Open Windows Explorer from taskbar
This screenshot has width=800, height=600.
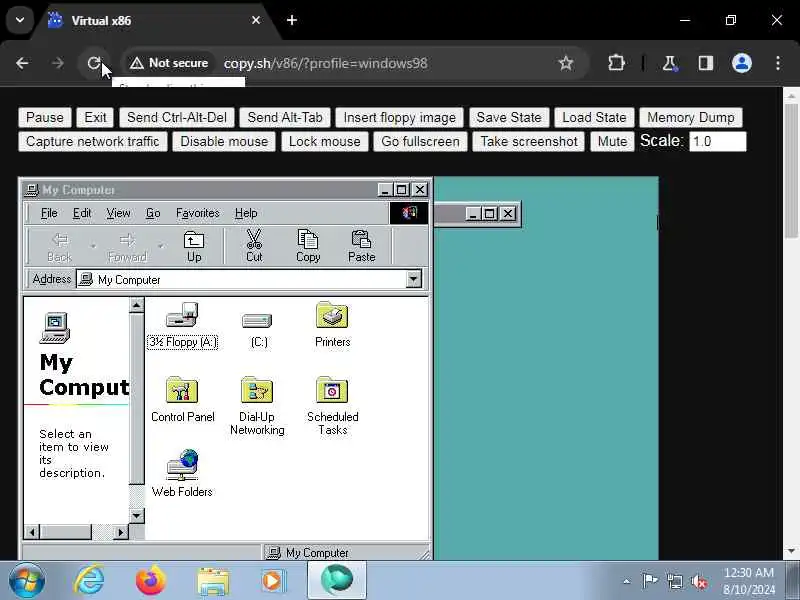213,582
